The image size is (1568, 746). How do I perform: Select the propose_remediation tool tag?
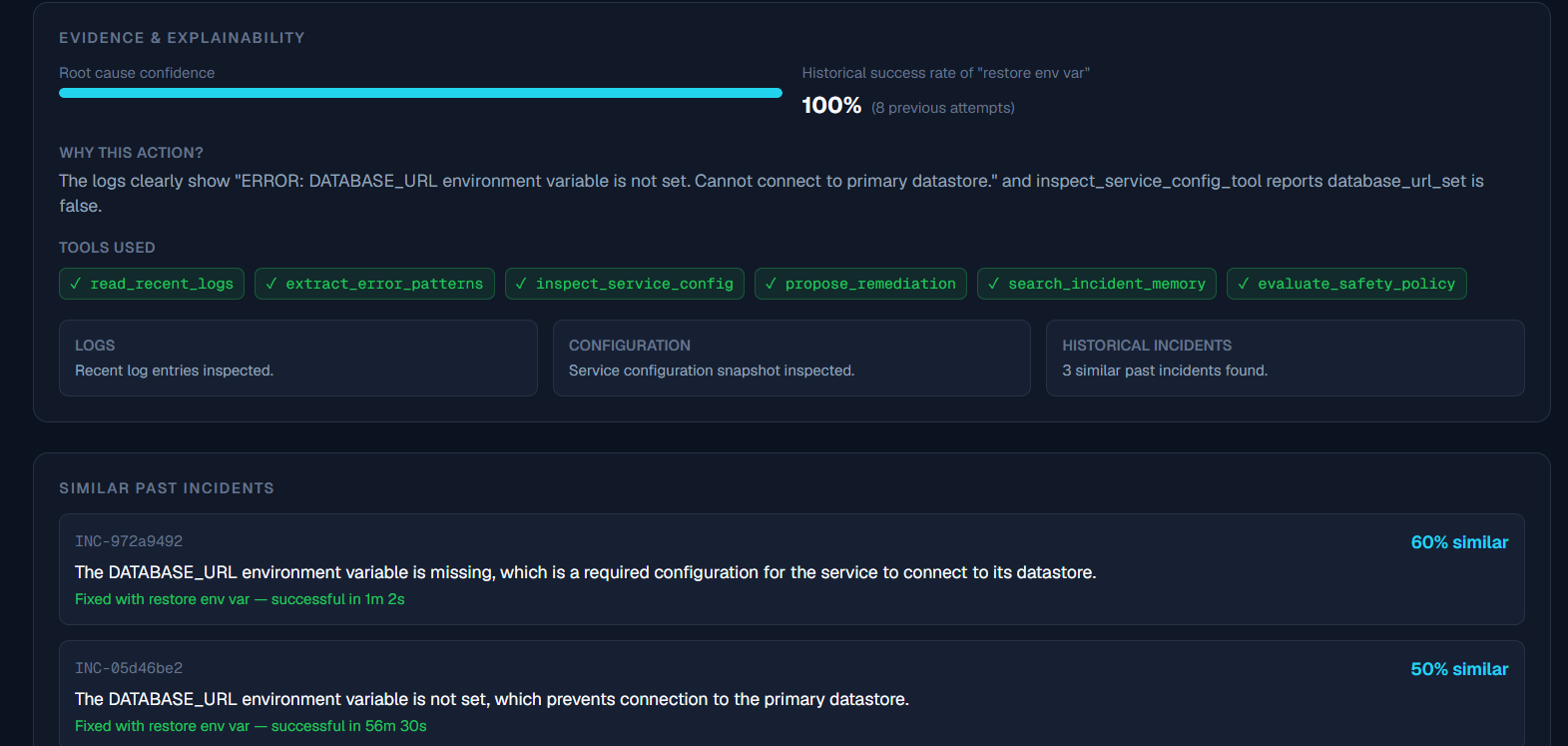(860, 284)
